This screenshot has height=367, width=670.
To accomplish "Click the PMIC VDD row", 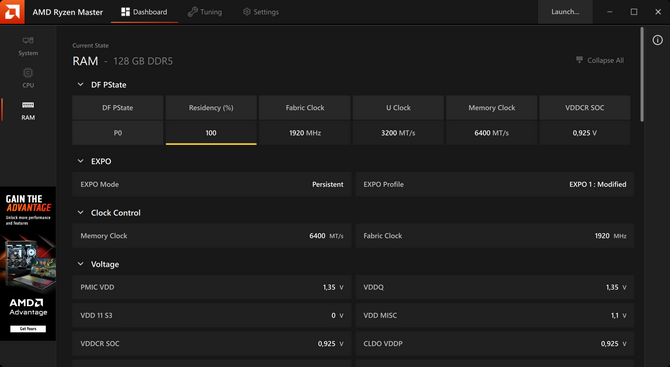I will click(x=212, y=287).
